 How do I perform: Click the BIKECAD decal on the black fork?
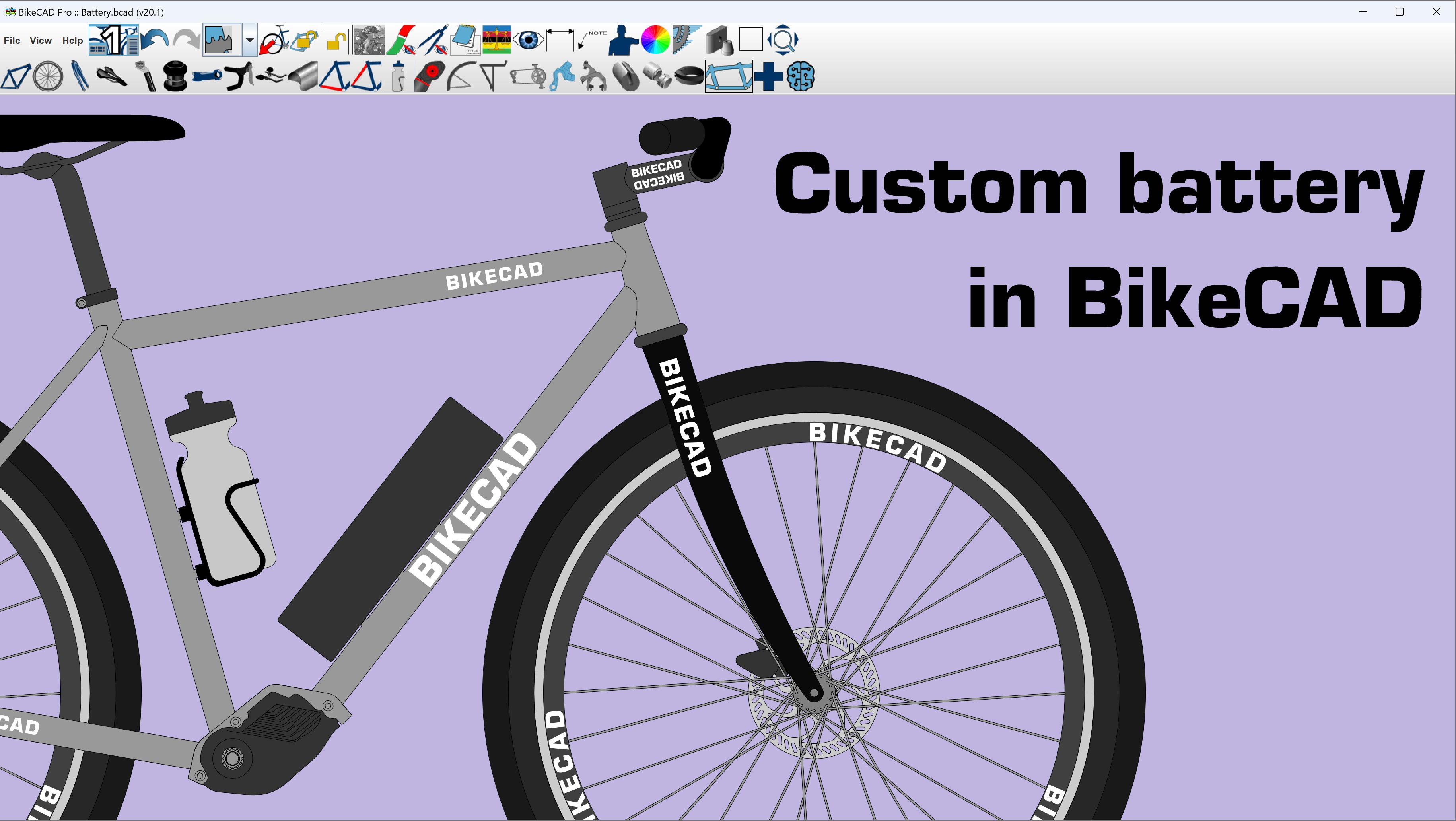(x=685, y=417)
